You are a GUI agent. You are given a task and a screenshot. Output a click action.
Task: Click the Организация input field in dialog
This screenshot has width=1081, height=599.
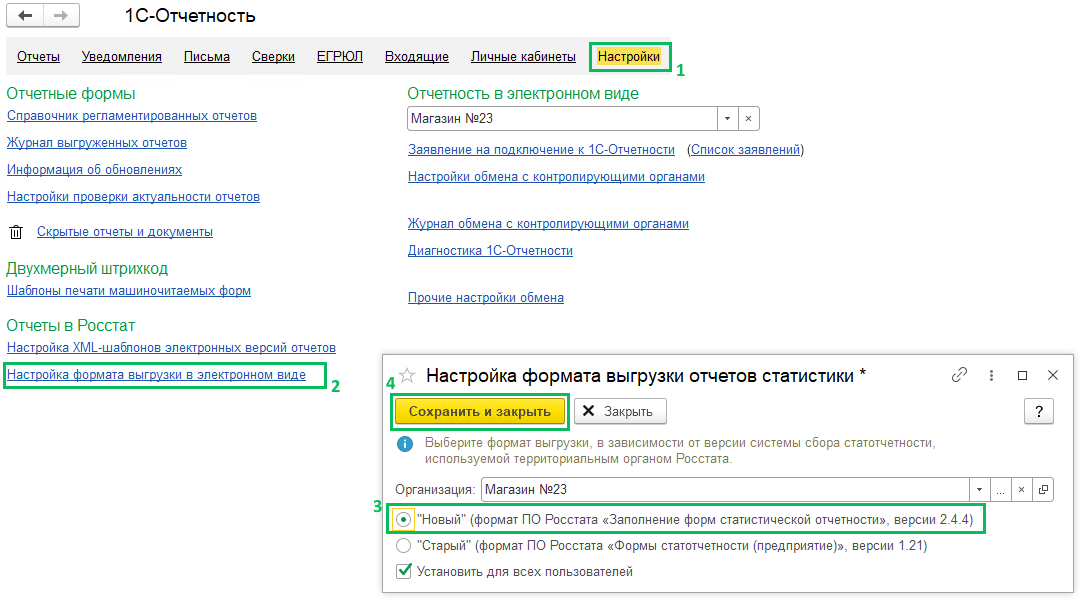725,489
